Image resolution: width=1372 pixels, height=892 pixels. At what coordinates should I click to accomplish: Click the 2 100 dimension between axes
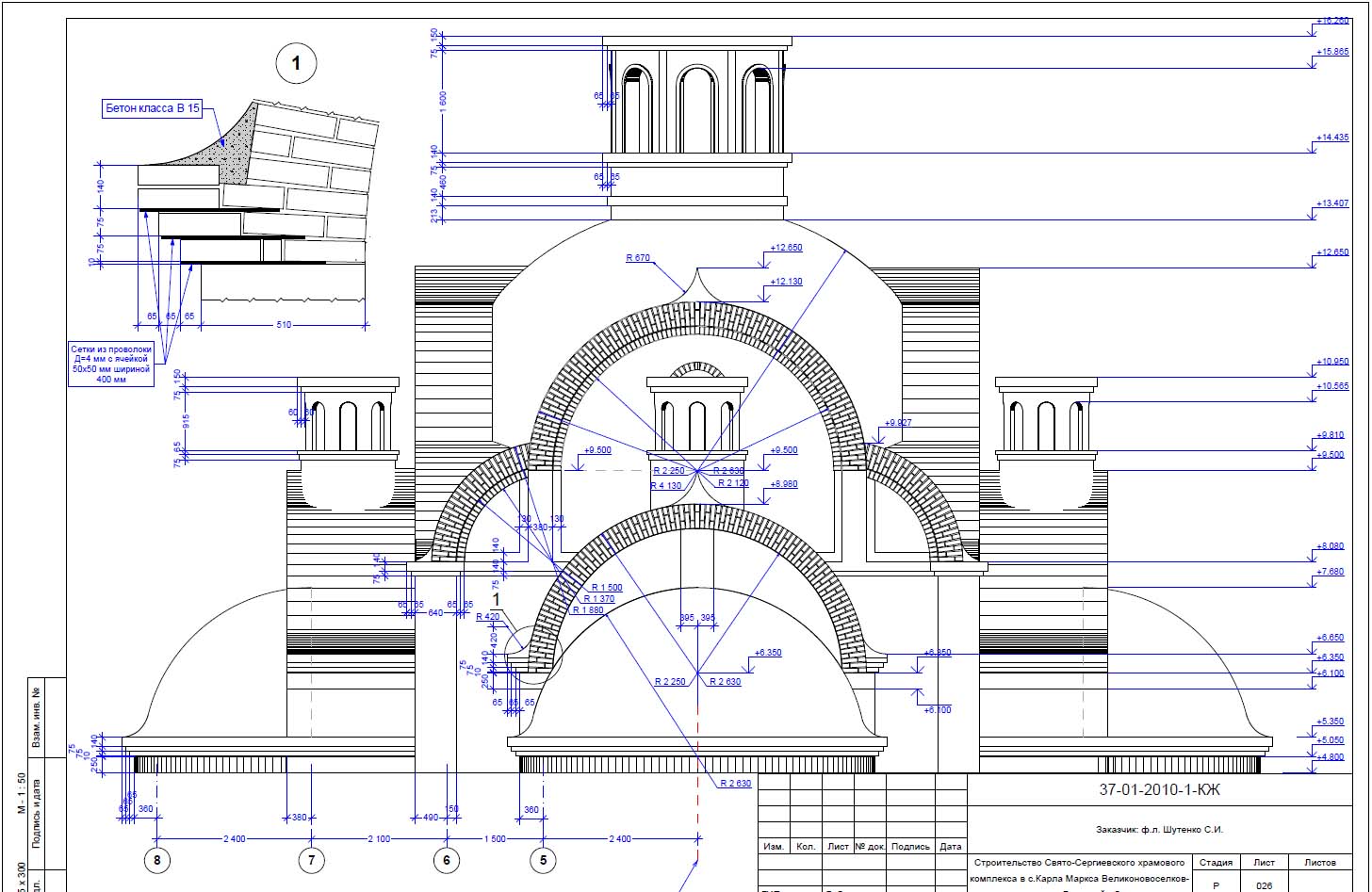[x=379, y=838]
